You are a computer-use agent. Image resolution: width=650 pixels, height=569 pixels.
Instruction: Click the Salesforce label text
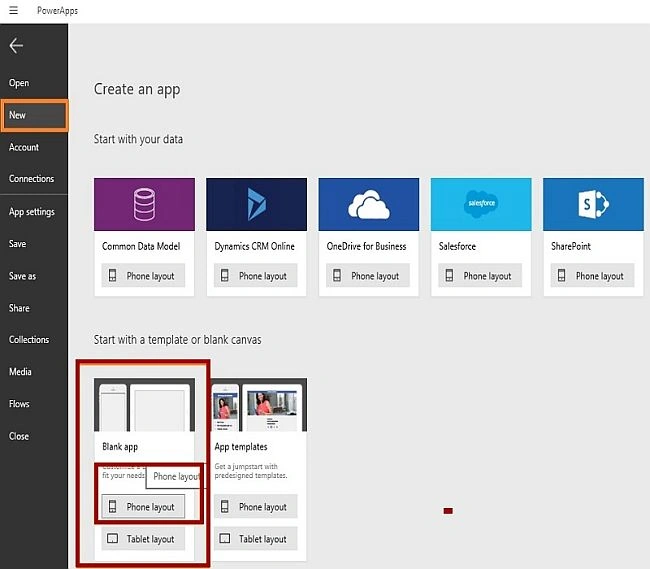click(x=457, y=246)
